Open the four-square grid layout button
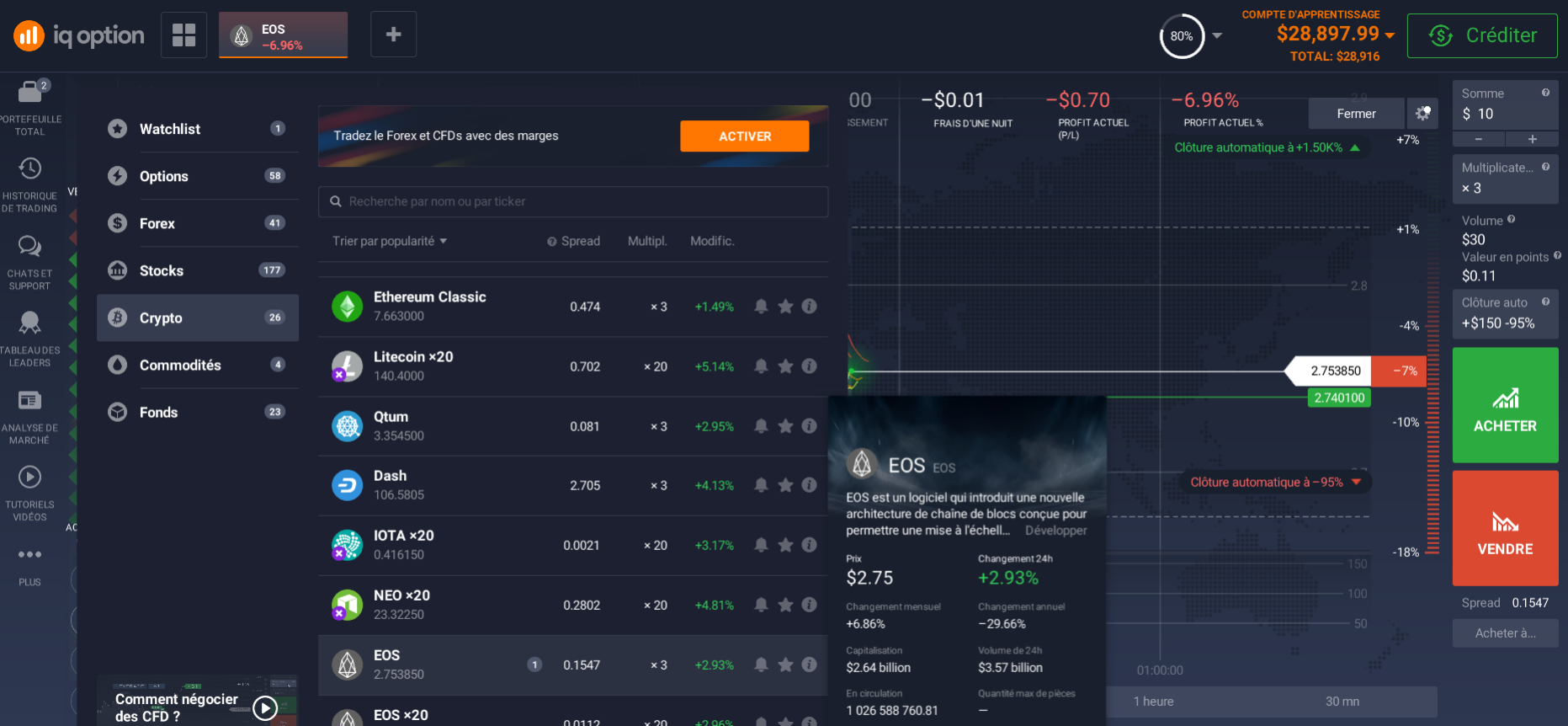Image resolution: width=1568 pixels, height=726 pixels. tap(183, 35)
